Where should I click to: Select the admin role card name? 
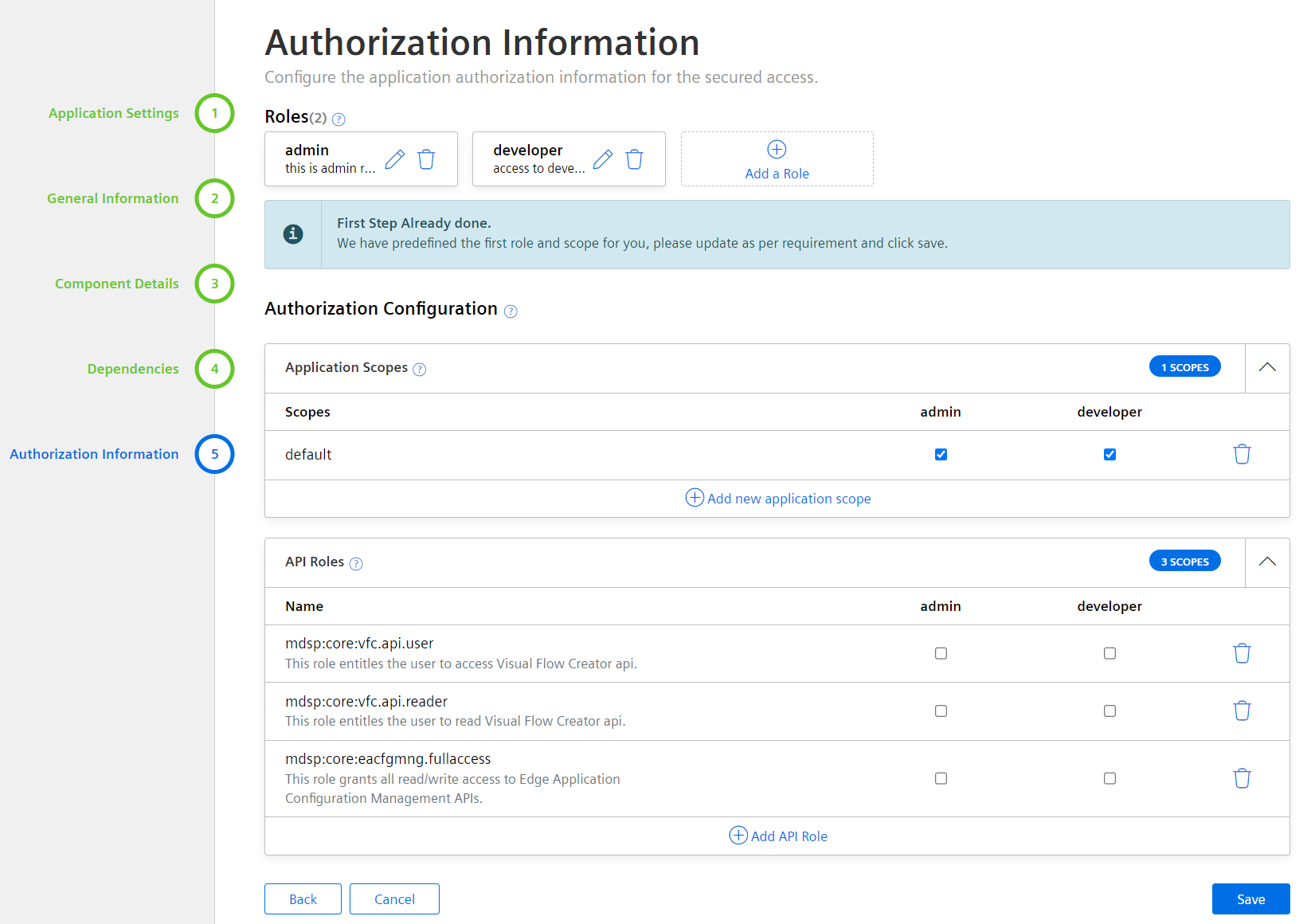(x=307, y=151)
